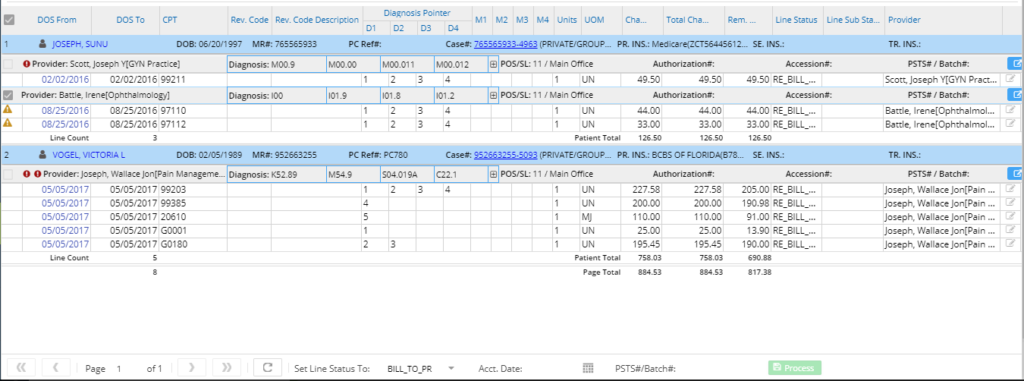Open case link 952663255-5093

tap(505, 156)
